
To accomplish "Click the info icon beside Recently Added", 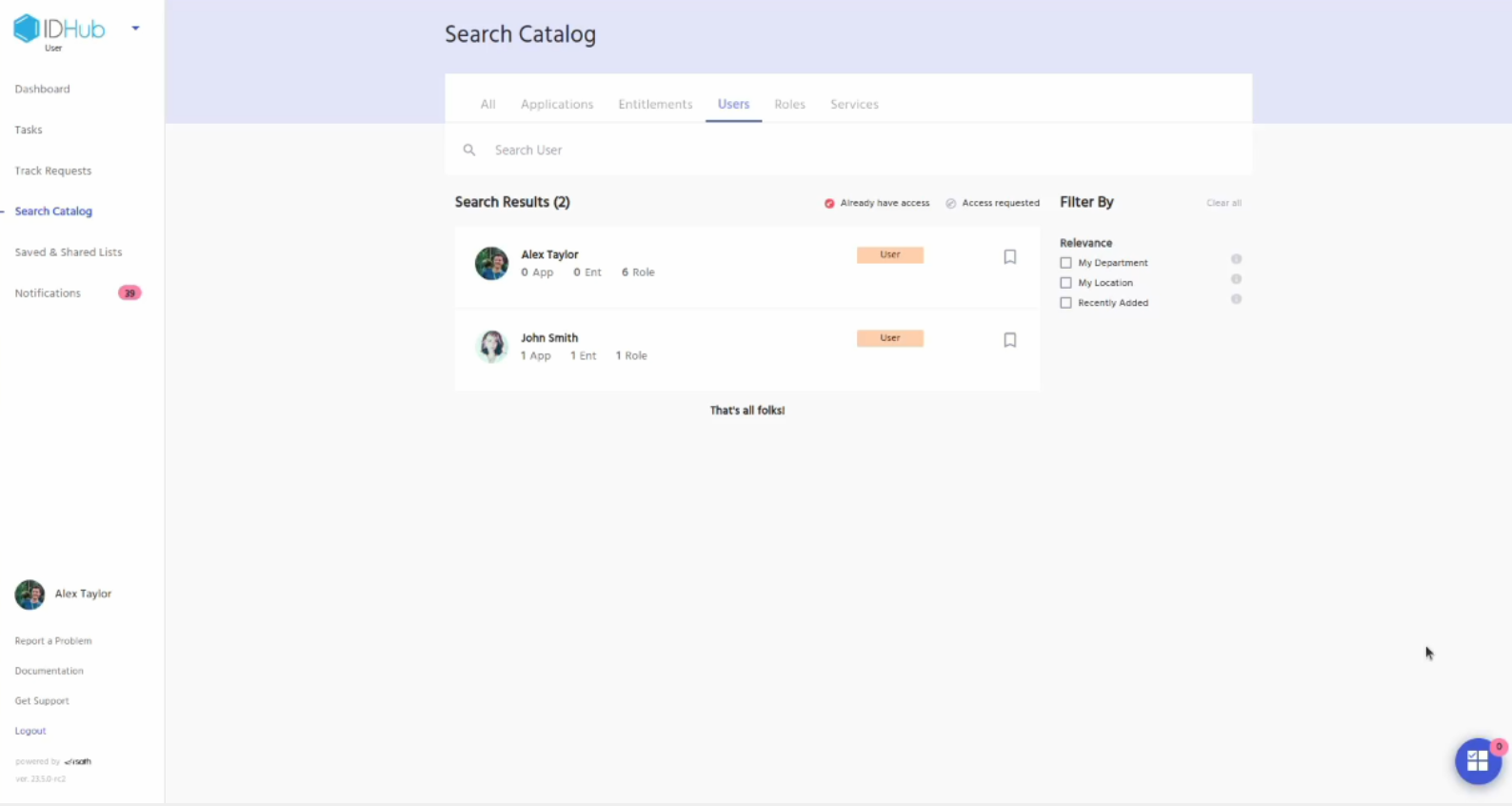I will [x=1236, y=299].
